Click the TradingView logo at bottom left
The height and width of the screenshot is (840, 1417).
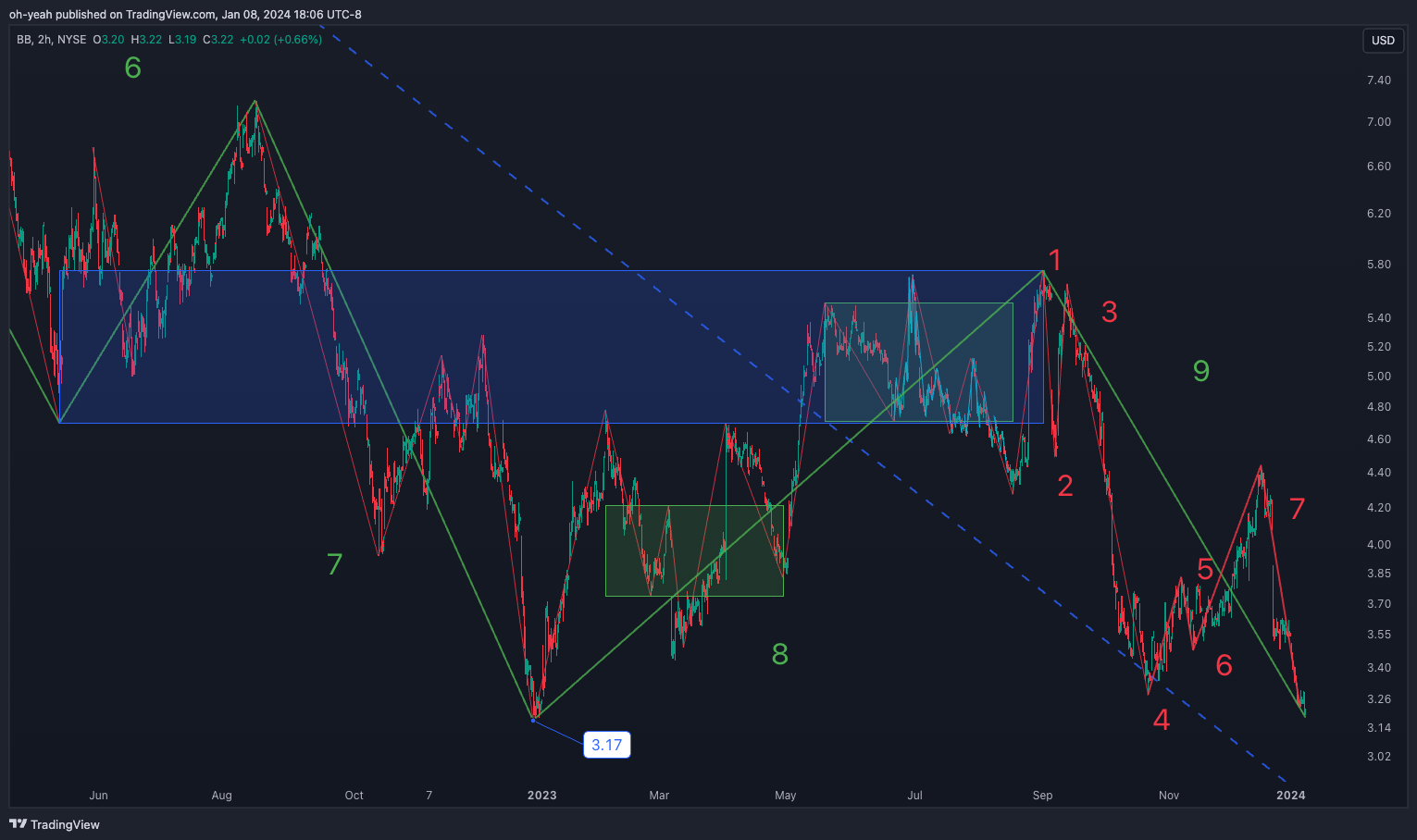pos(55,824)
